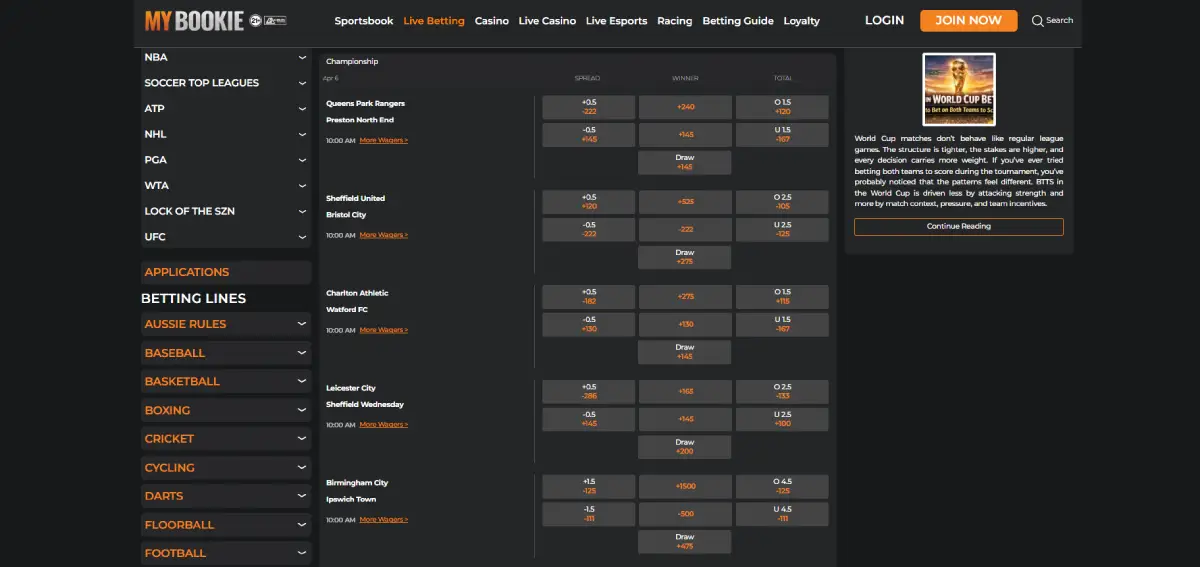The image size is (1200, 567).
Task: Pick Ipswich Town to win at -500
Action: coord(685,514)
